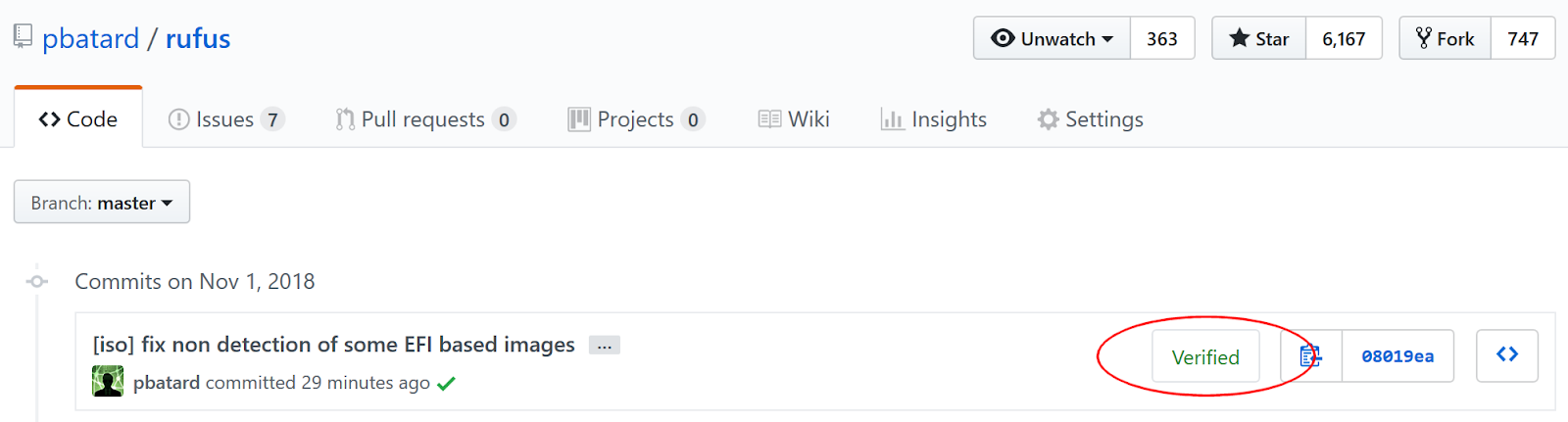The height and width of the screenshot is (422, 1568).
Task: View the Insights tab
Action: point(934,119)
